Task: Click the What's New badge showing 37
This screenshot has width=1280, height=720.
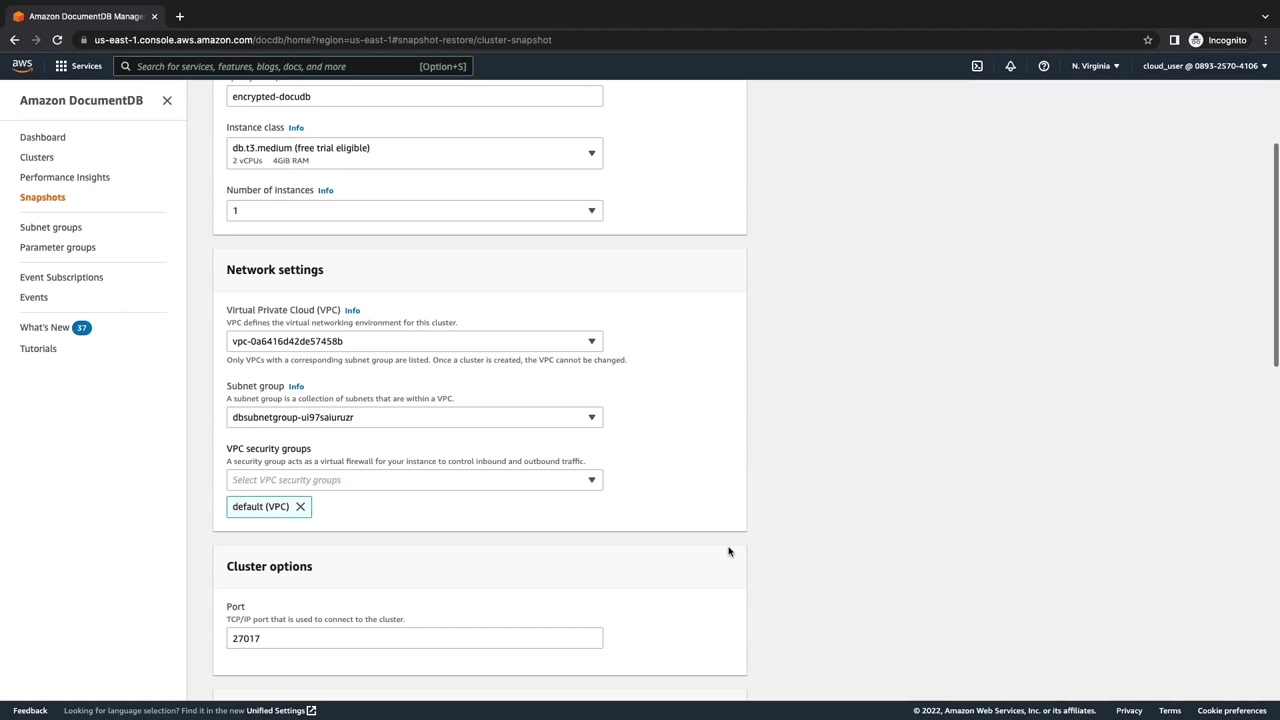Action: pyautogui.click(x=82, y=328)
